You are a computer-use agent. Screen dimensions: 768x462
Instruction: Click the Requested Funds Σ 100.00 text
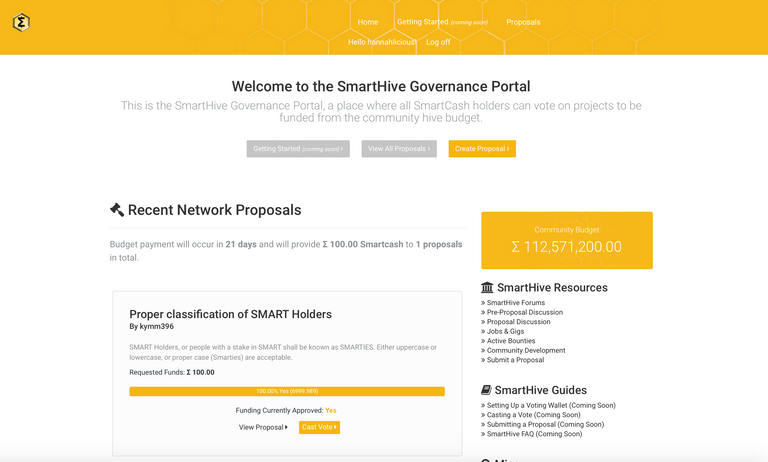[172, 372]
